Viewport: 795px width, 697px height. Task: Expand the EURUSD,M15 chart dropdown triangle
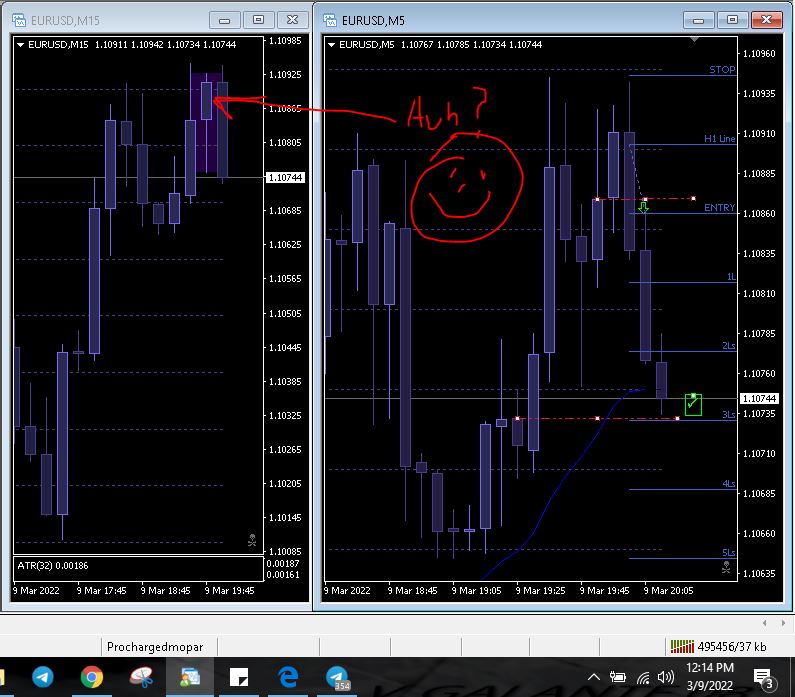21,45
